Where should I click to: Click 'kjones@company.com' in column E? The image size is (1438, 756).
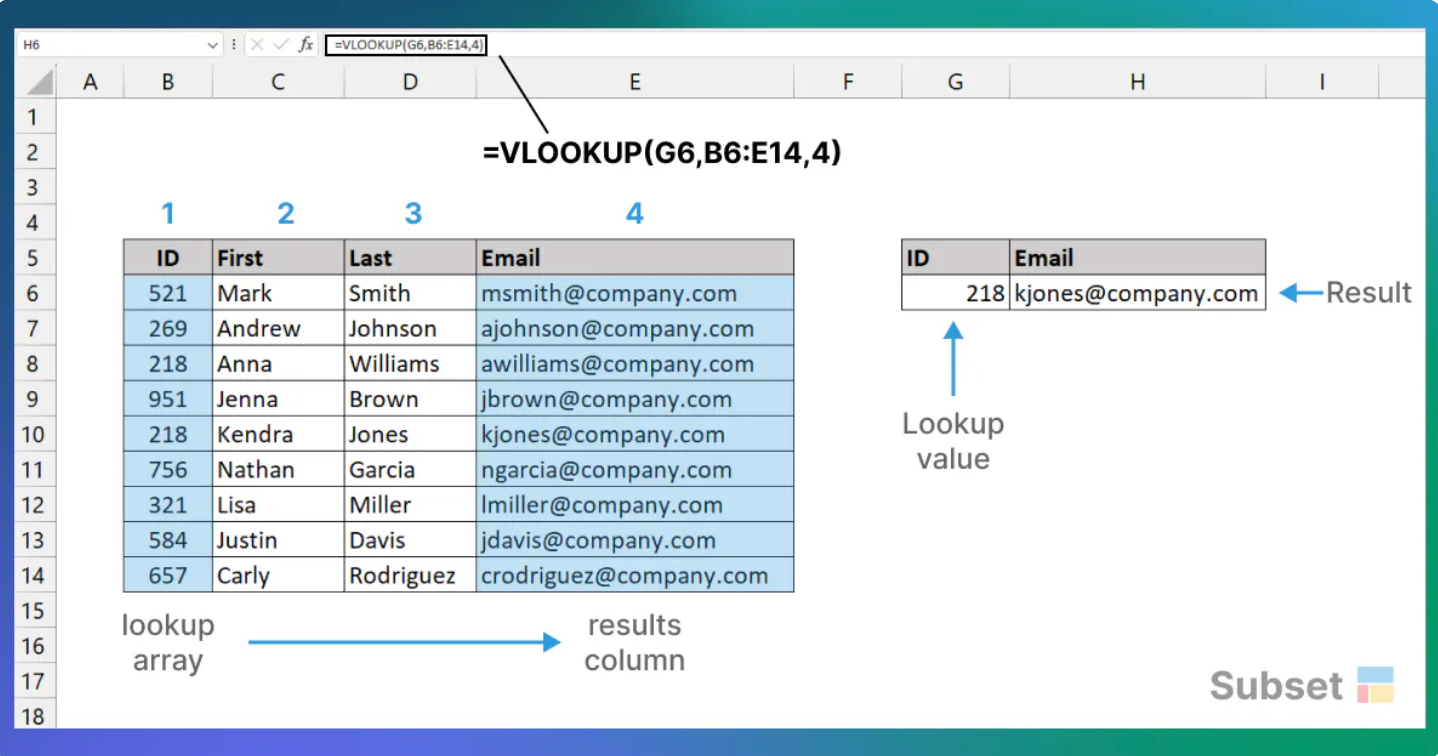point(635,434)
